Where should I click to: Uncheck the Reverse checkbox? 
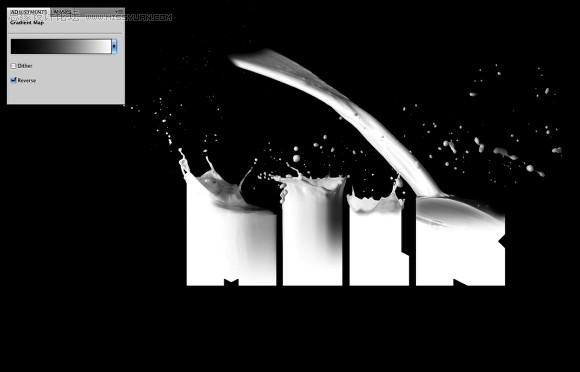click(14, 80)
